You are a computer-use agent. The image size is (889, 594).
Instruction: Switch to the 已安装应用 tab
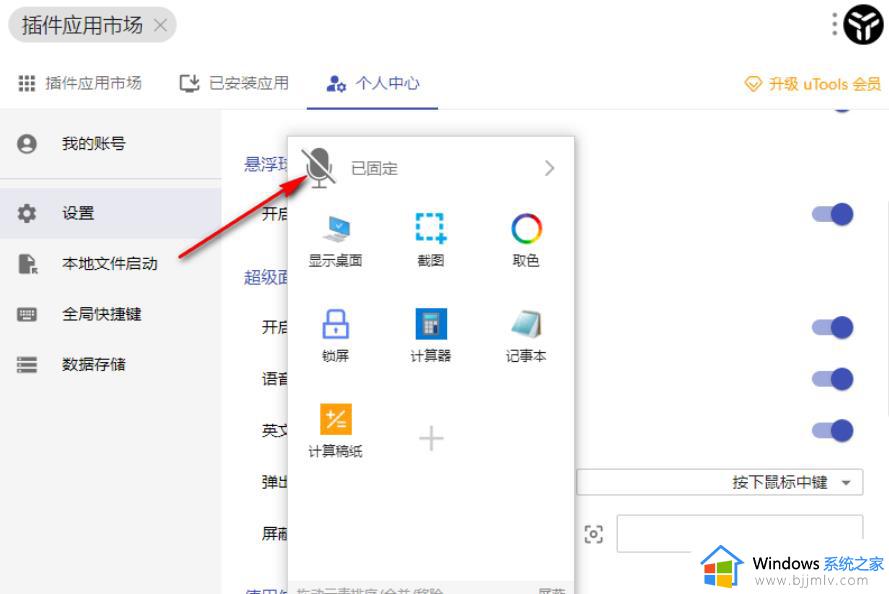click(234, 84)
